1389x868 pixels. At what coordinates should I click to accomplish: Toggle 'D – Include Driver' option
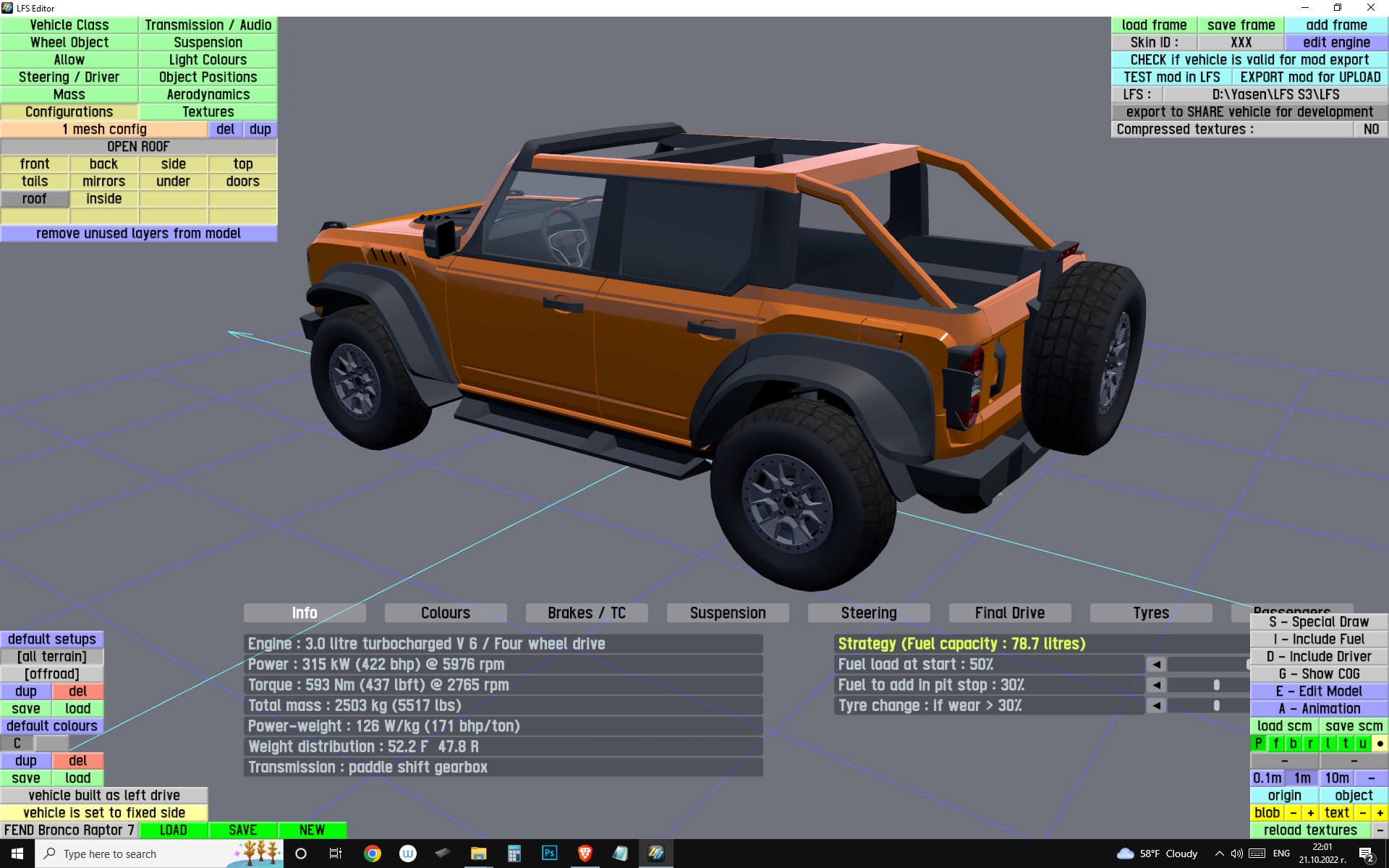[x=1319, y=656]
